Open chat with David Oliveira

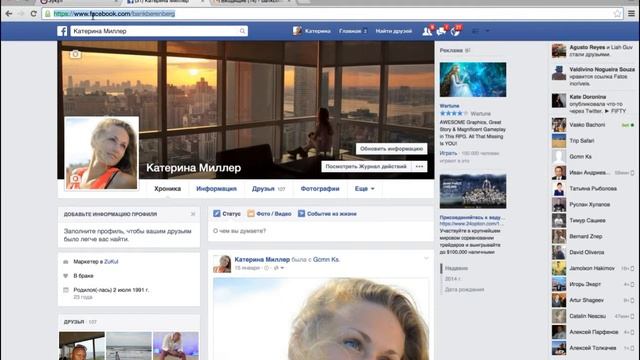tap(593, 252)
